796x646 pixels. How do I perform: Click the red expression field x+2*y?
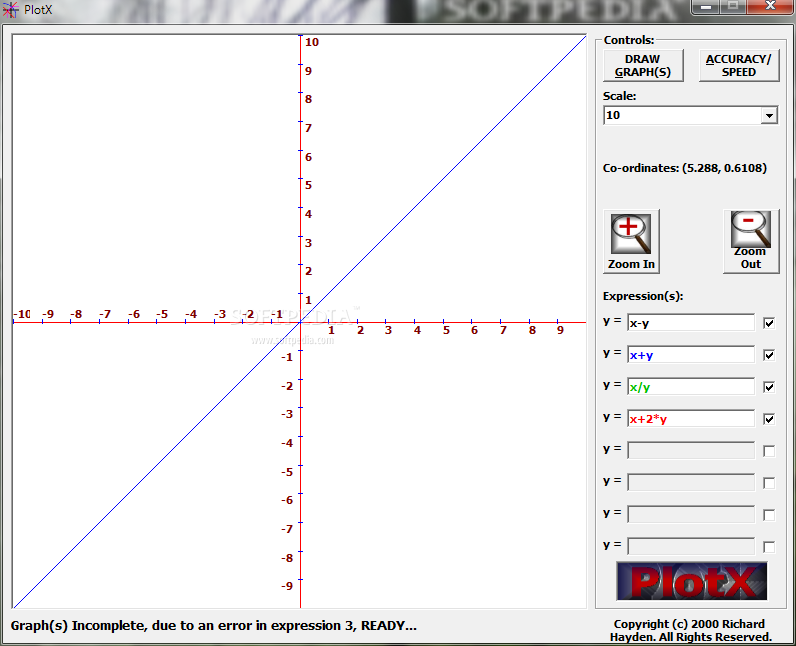691,419
